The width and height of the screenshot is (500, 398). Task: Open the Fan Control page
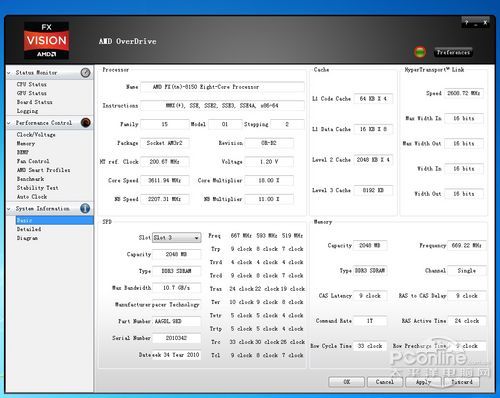coord(33,161)
